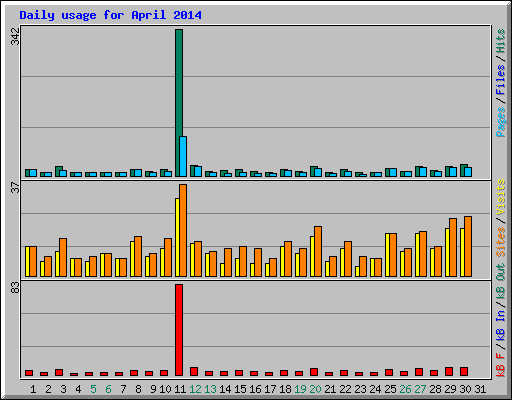The image size is (512, 400).
Task: Click the "Daily usage for April 2014" title
Action: (x=110, y=15)
